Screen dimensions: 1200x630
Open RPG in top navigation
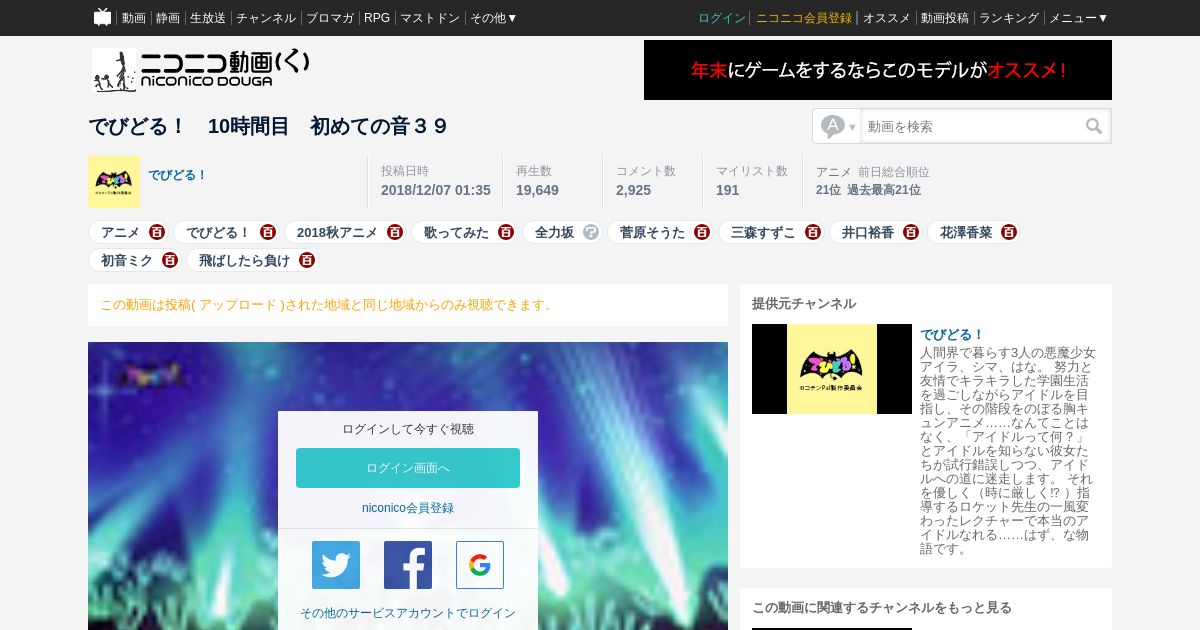click(377, 18)
